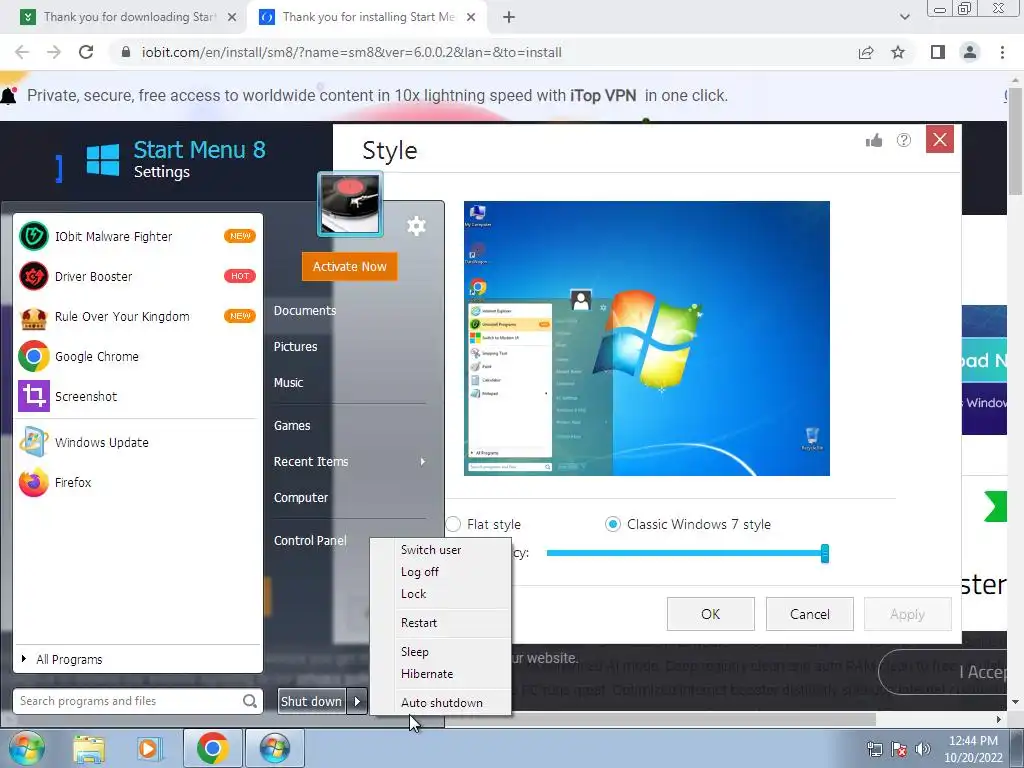Open Control Panel link

click(310, 541)
